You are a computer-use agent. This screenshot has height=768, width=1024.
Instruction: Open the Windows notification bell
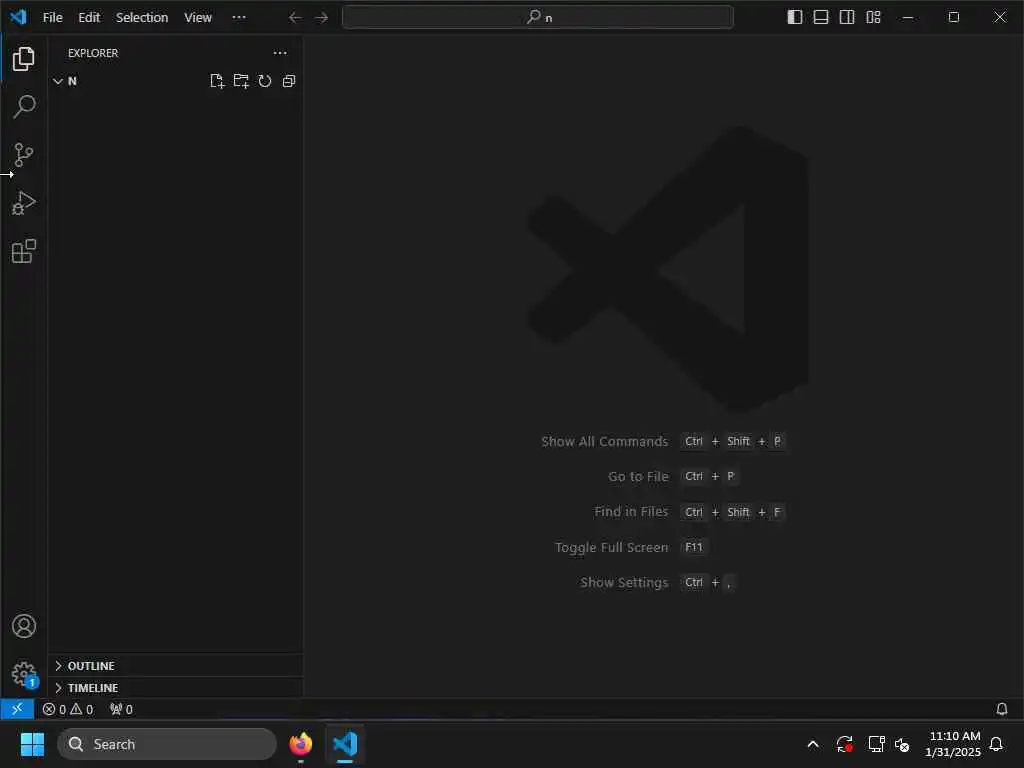tap(996, 744)
